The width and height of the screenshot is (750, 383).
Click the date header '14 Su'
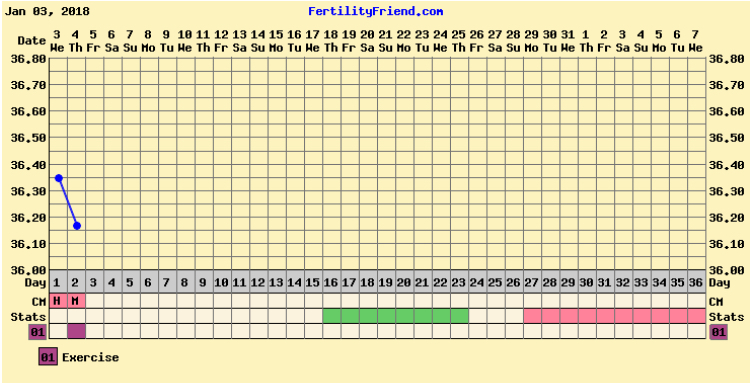[x=258, y=41]
